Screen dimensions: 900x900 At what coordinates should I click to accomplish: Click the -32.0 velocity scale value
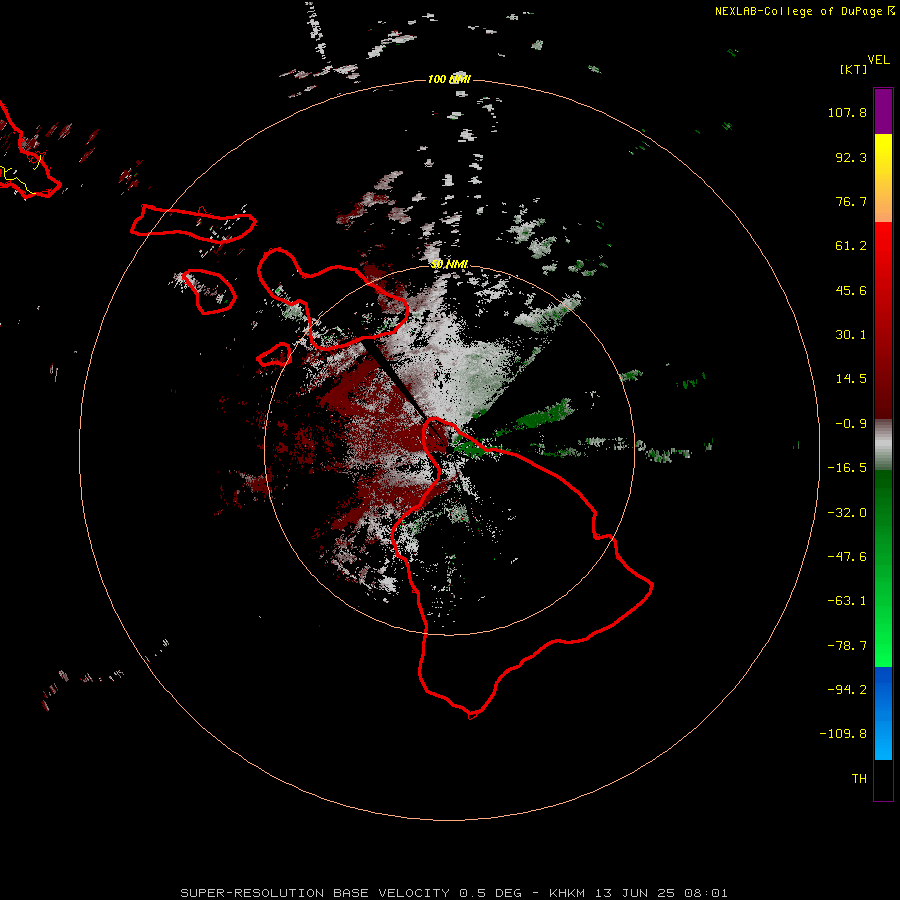tap(847, 513)
